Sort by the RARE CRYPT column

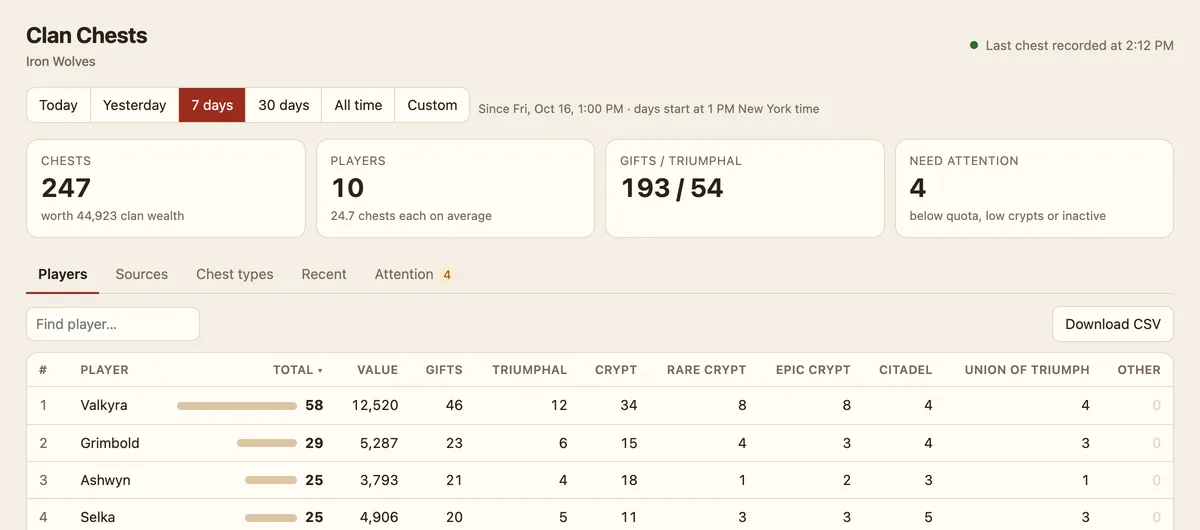click(x=707, y=370)
